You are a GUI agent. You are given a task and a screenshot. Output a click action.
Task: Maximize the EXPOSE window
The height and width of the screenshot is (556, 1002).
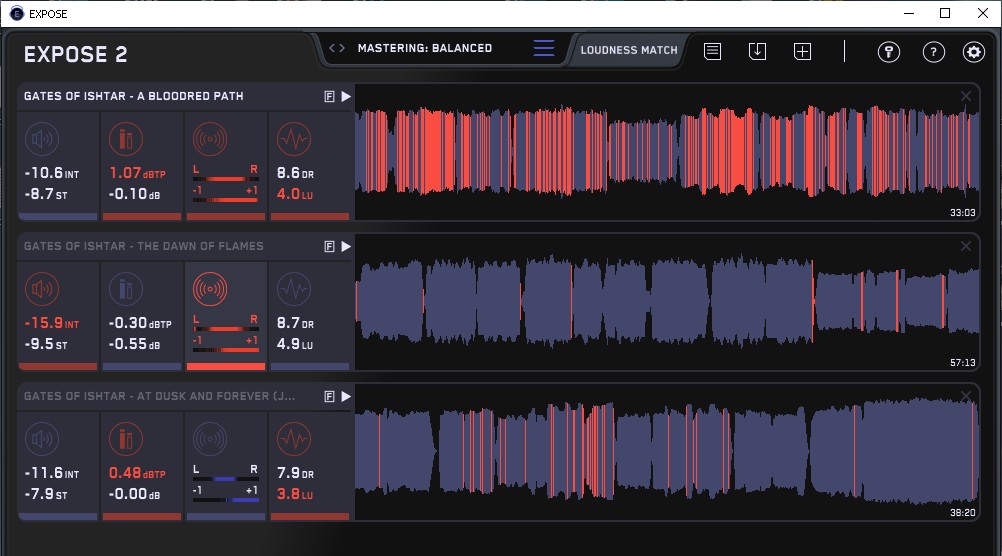(945, 13)
